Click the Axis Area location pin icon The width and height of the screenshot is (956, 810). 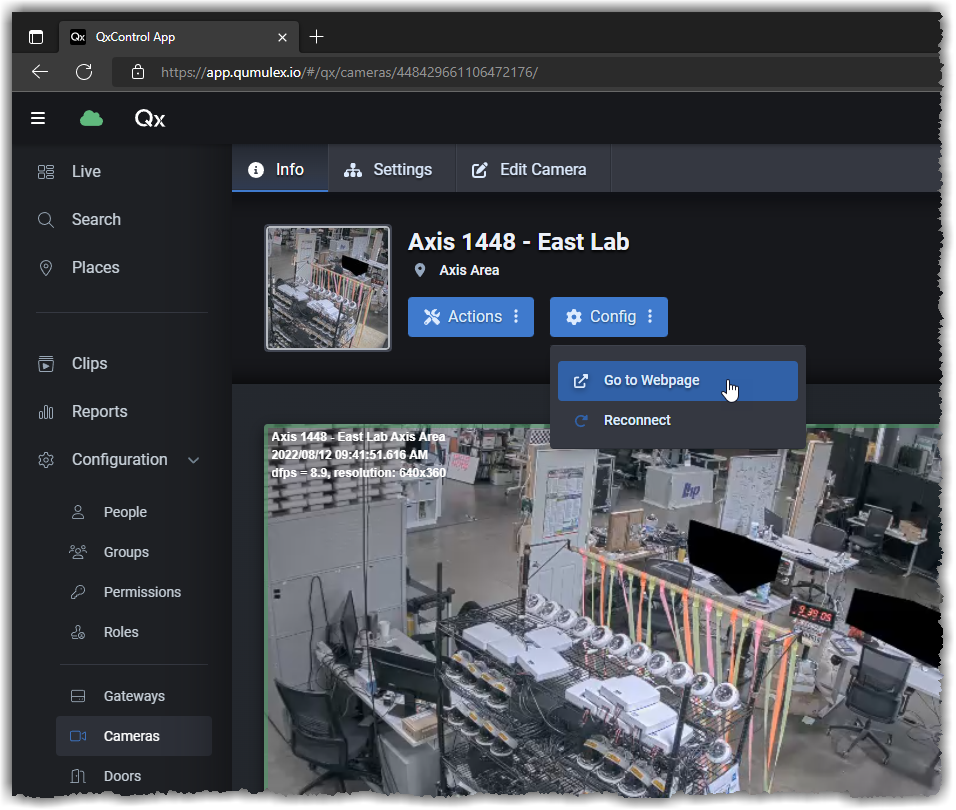419,270
